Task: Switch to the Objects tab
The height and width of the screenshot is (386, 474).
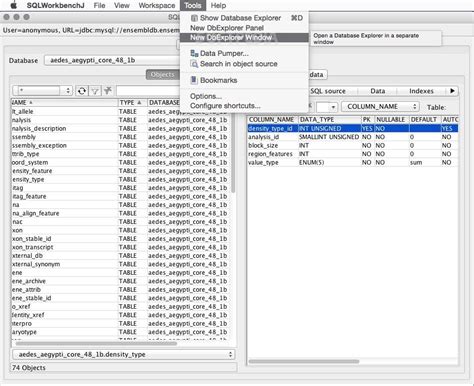Action: point(163,75)
